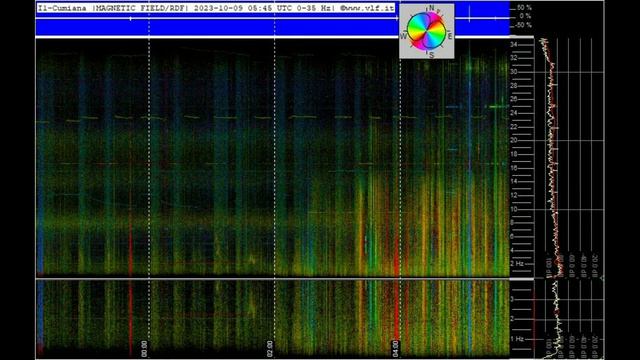This screenshot has width=640, height=360.
Task: Click the -50 % scale label
Action: [x=524, y=25]
